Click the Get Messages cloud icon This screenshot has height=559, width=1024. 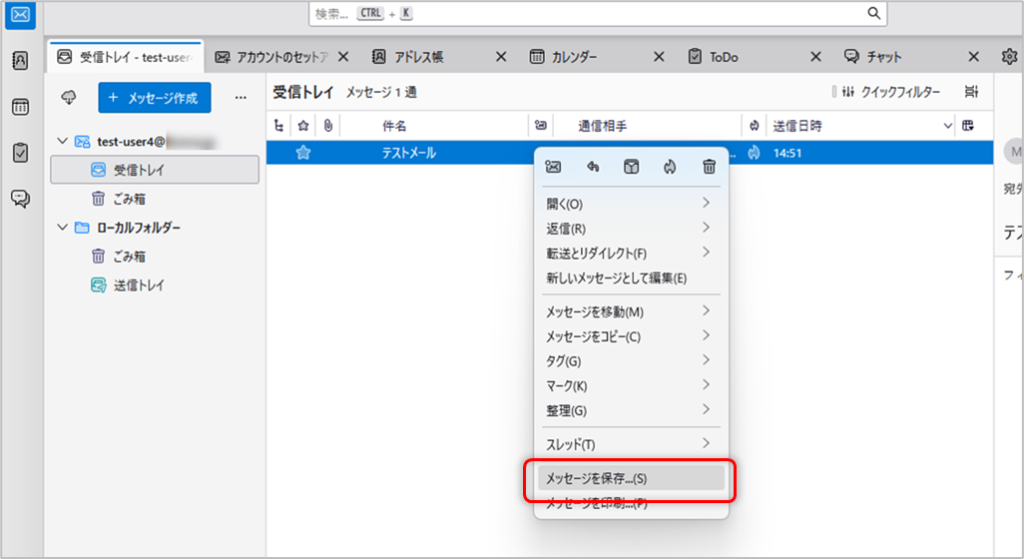(x=69, y=97)
